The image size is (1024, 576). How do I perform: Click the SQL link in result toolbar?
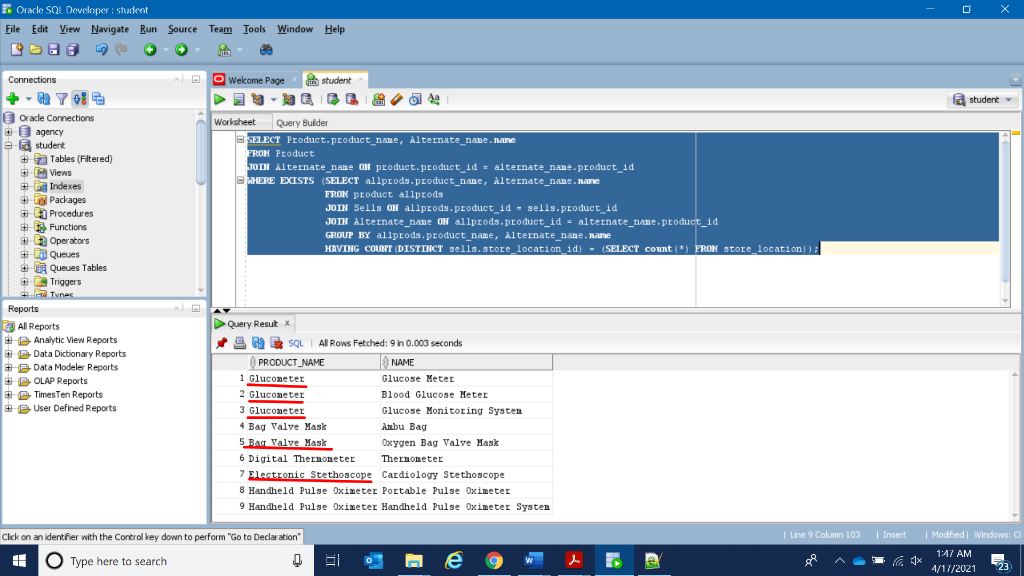[x=296, y=343]
